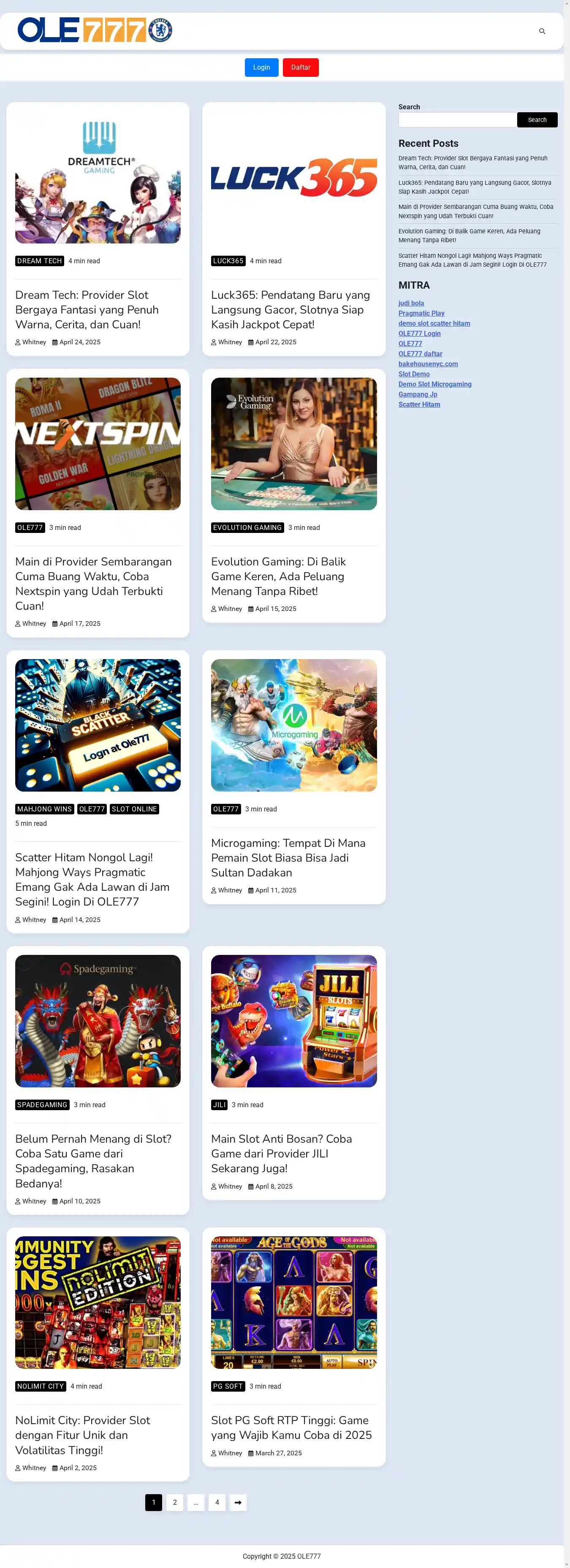Viewport: 570px width, 1568px height.
Task: Open the NoLimit City article title
Action: (x=82, y=1435)
